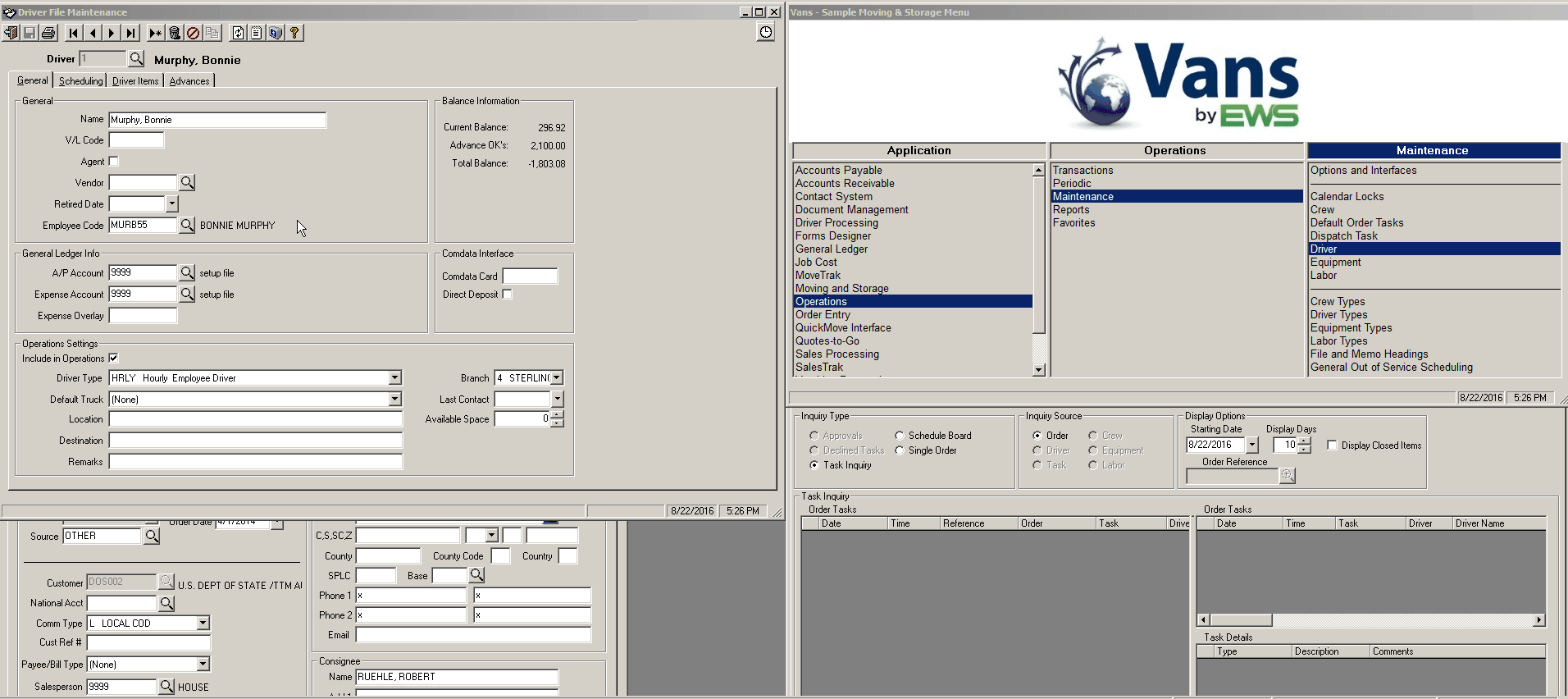The height and width of the screenshot is (699, 1568).
Task: Click scroll-down arrow of Application list
Action: tap(1039, 370)
